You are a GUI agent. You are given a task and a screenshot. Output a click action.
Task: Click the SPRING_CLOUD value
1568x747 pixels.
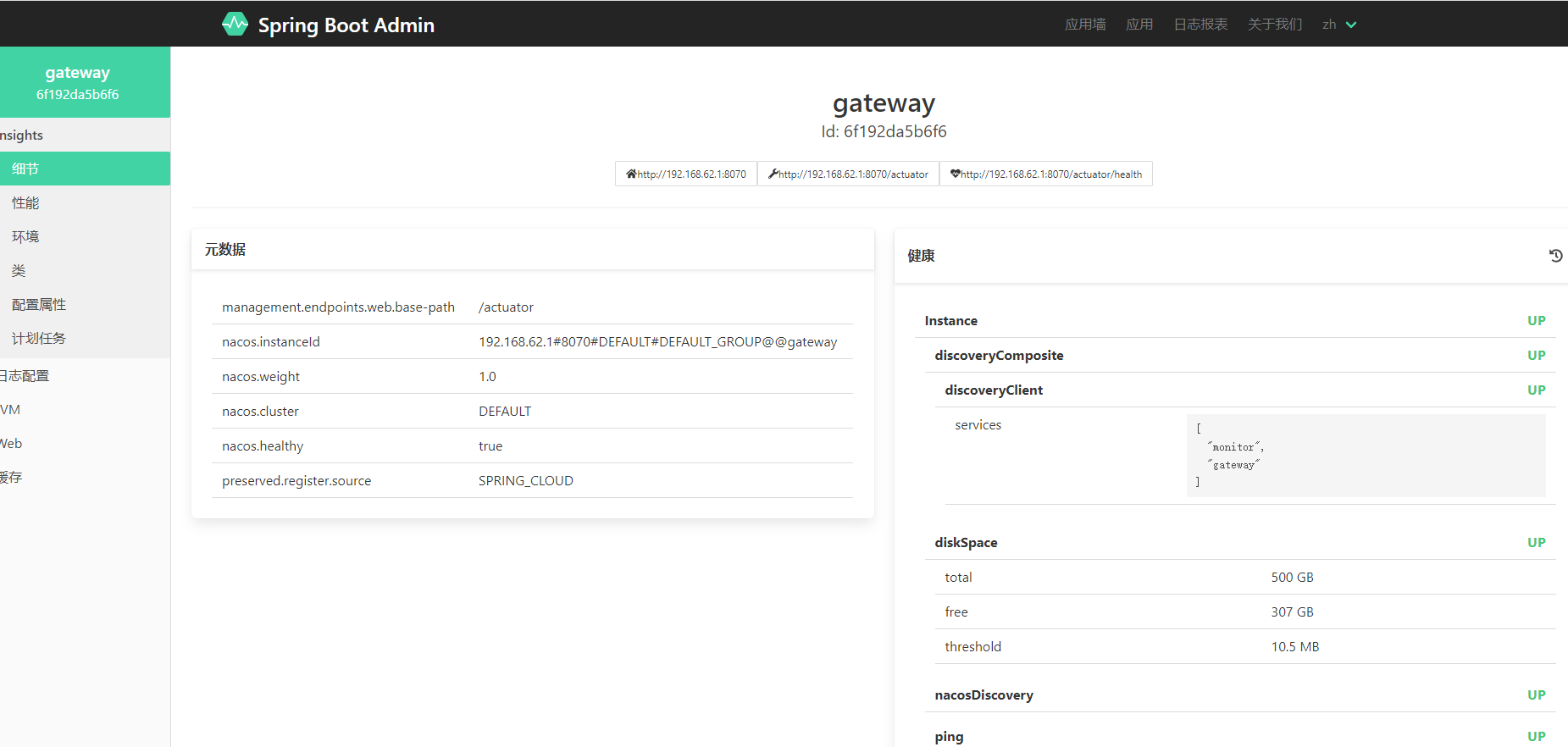(526, 480)
